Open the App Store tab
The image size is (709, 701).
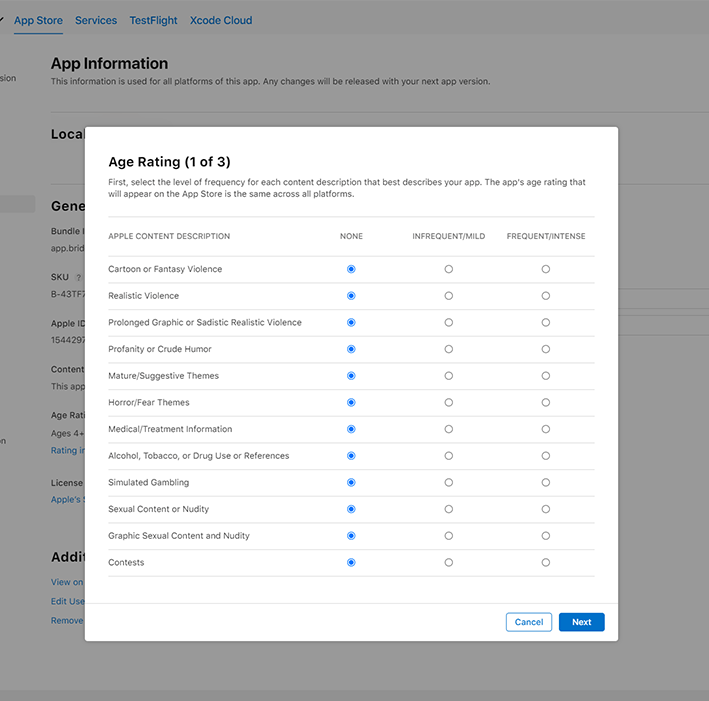pos(38,20)
